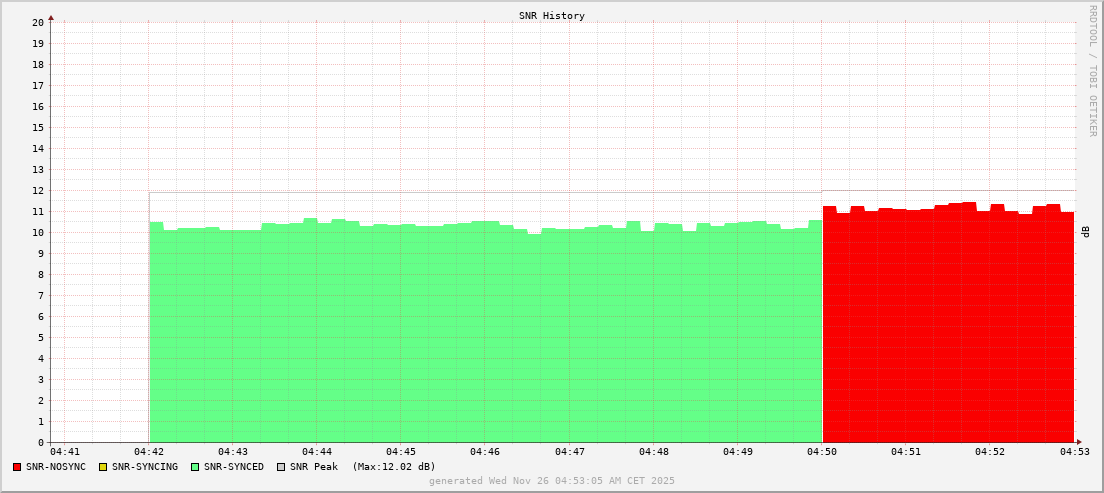Select the 04:46 tick on the time axis
This screenshot has height=493, width=1104.
[x=485, y=452]
